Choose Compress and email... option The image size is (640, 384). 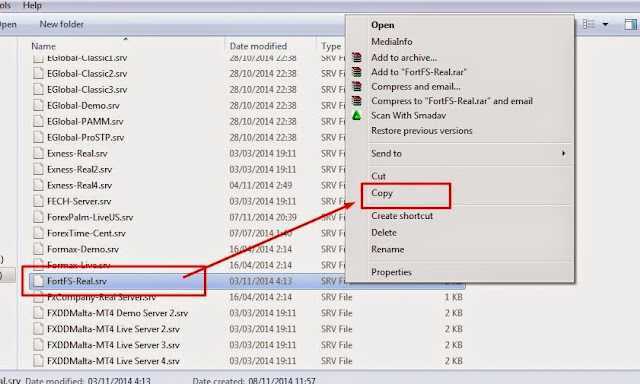[416, 87]
